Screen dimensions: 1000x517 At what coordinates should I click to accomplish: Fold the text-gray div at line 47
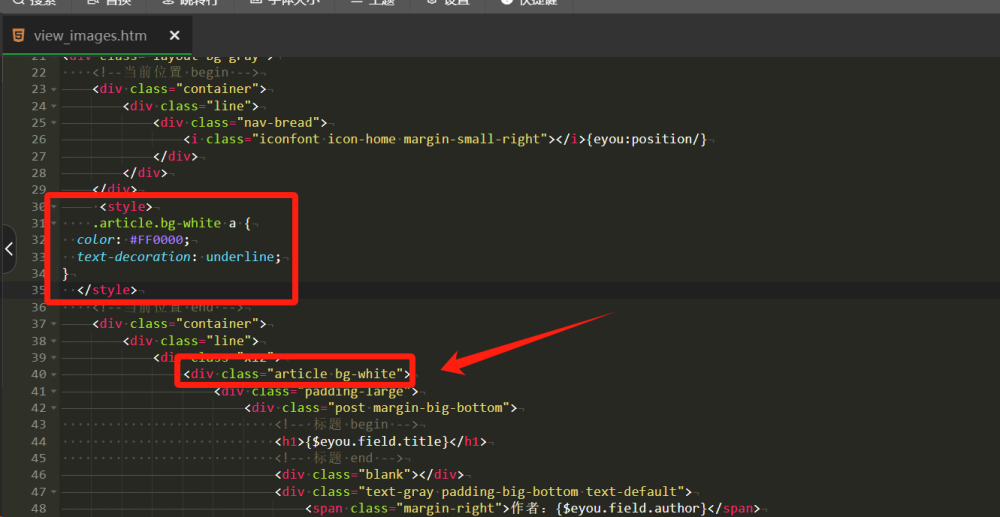[x=54, y=492]
